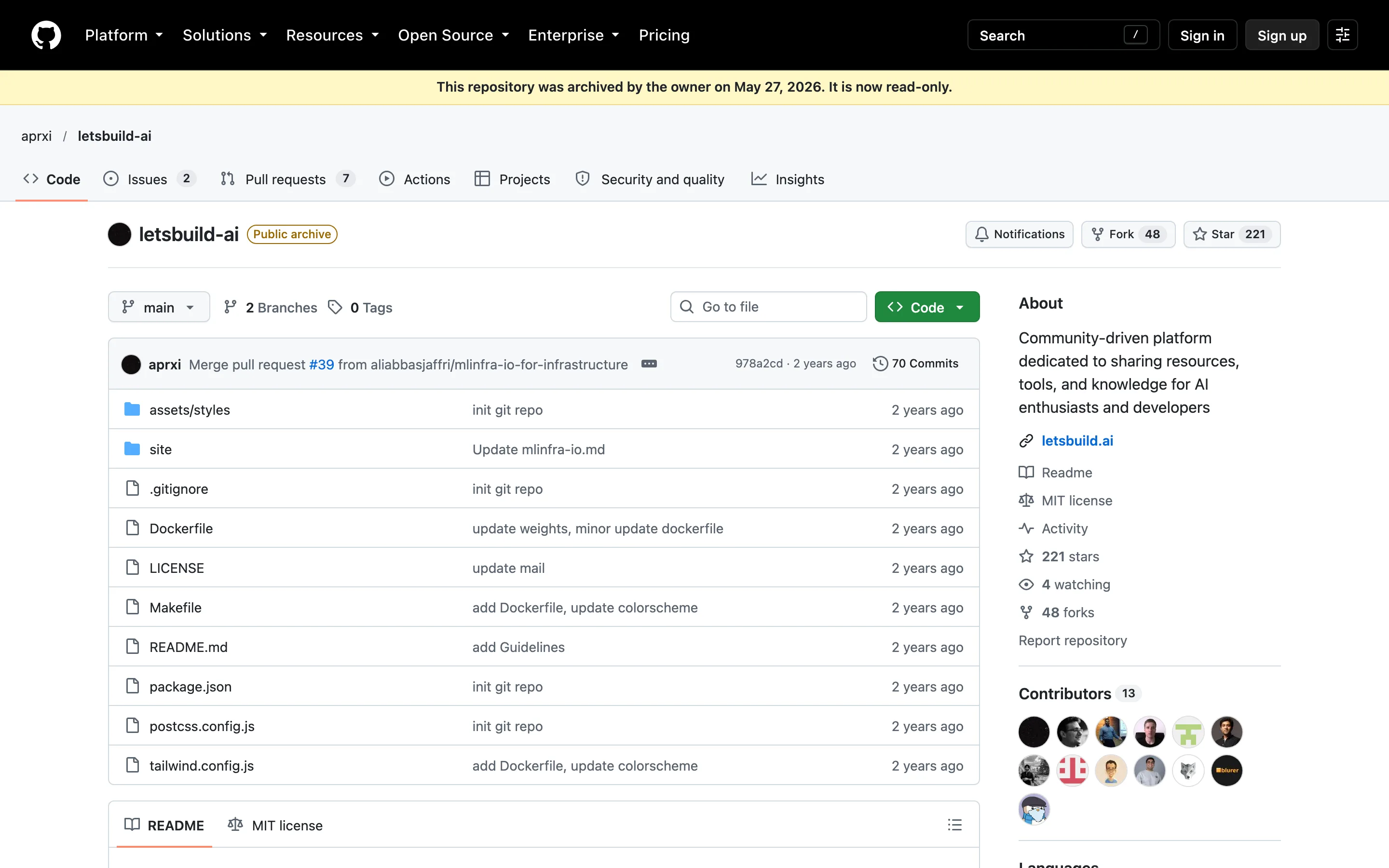Click aprxi avatar in latest commit row
This screenshot has height=868, width=1389.
[131, 364]
